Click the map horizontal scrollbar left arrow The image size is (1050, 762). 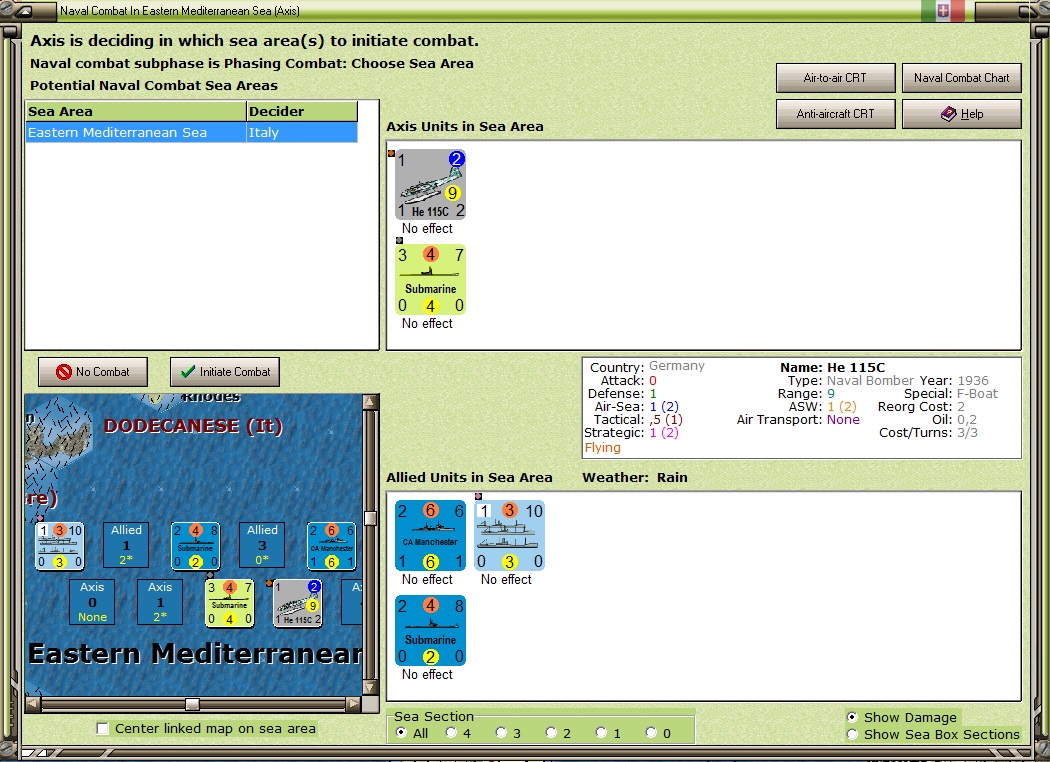[x=33, y=704]
